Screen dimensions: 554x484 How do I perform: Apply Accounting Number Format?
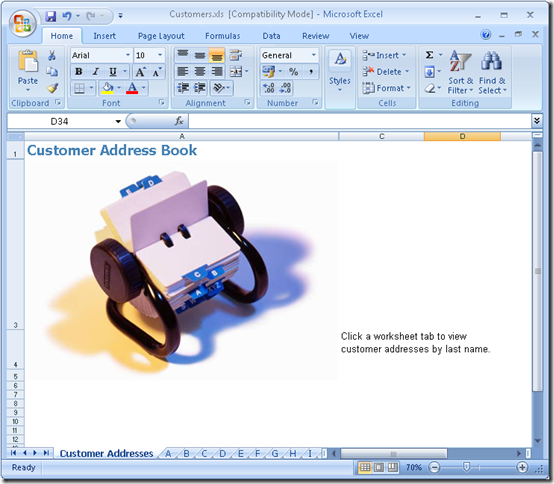(x=269, y=71)
